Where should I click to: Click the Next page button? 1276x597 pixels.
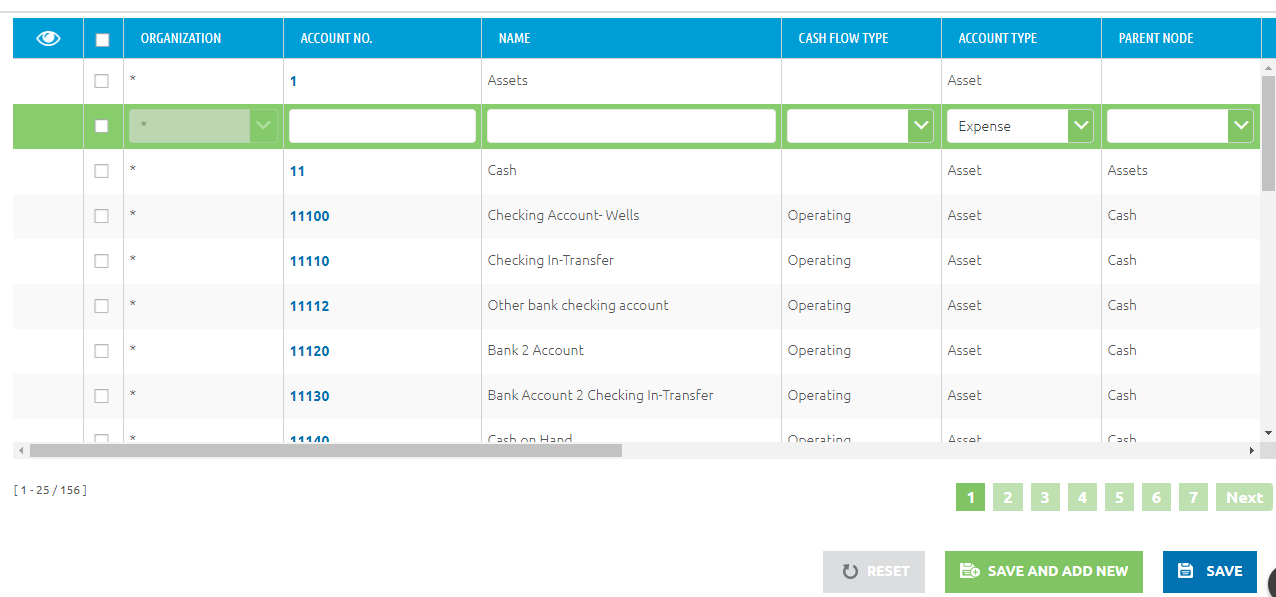(x=1244, y=497)
